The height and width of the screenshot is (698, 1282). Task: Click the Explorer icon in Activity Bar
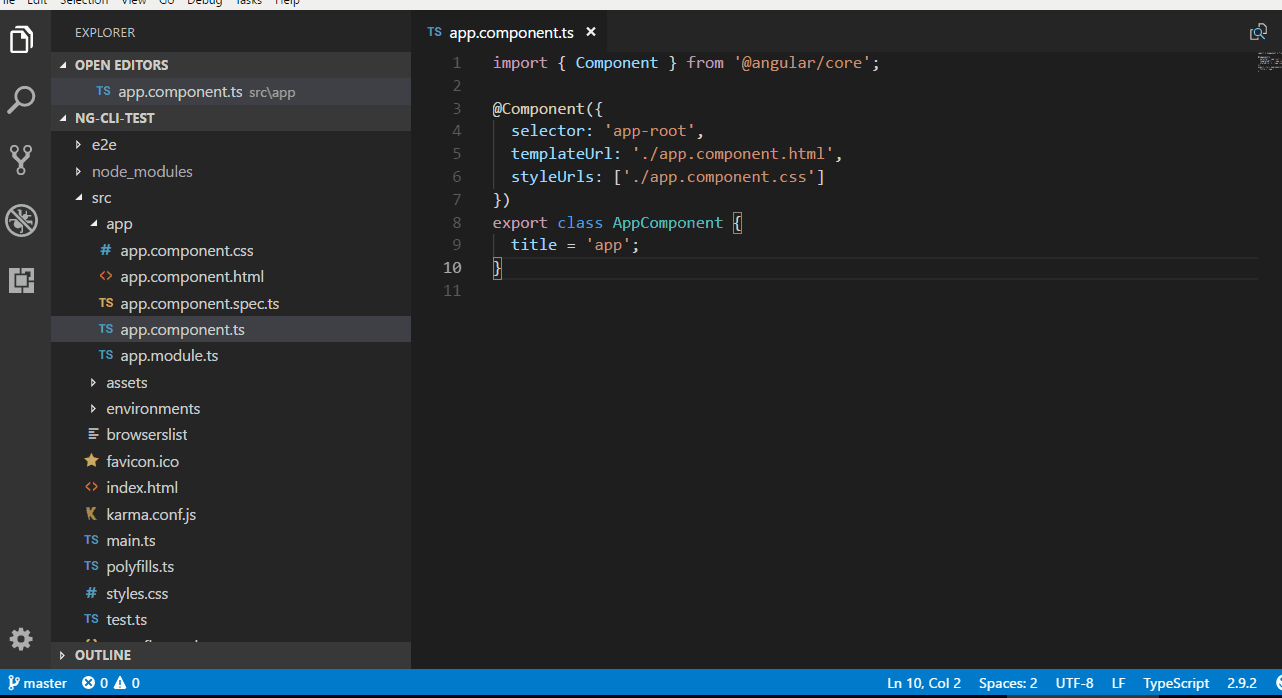click(x=22, y=40)
